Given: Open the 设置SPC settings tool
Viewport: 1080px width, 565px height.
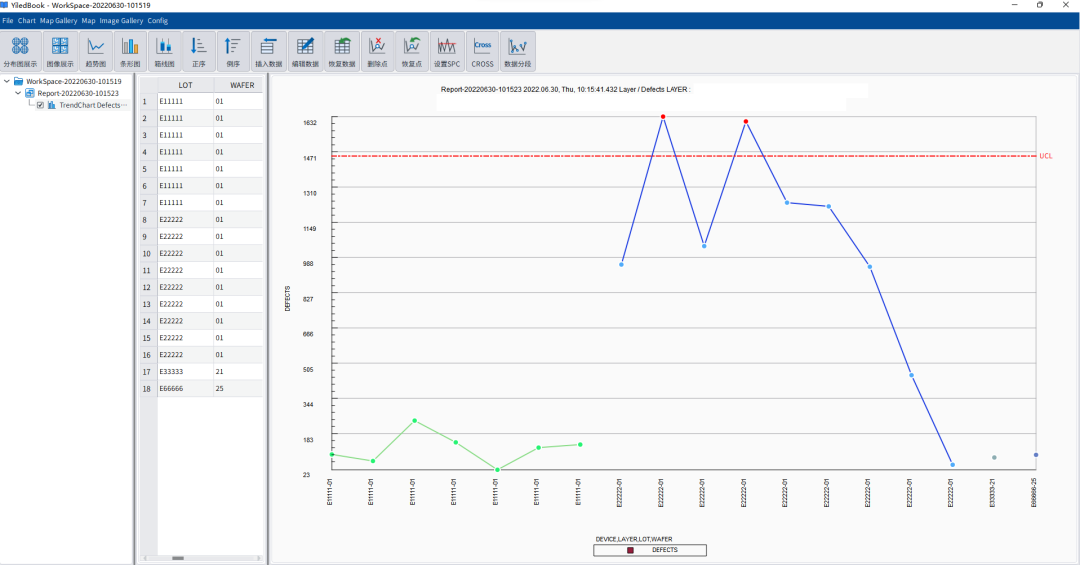Looking at the screenshot, I should coord(447,50).
